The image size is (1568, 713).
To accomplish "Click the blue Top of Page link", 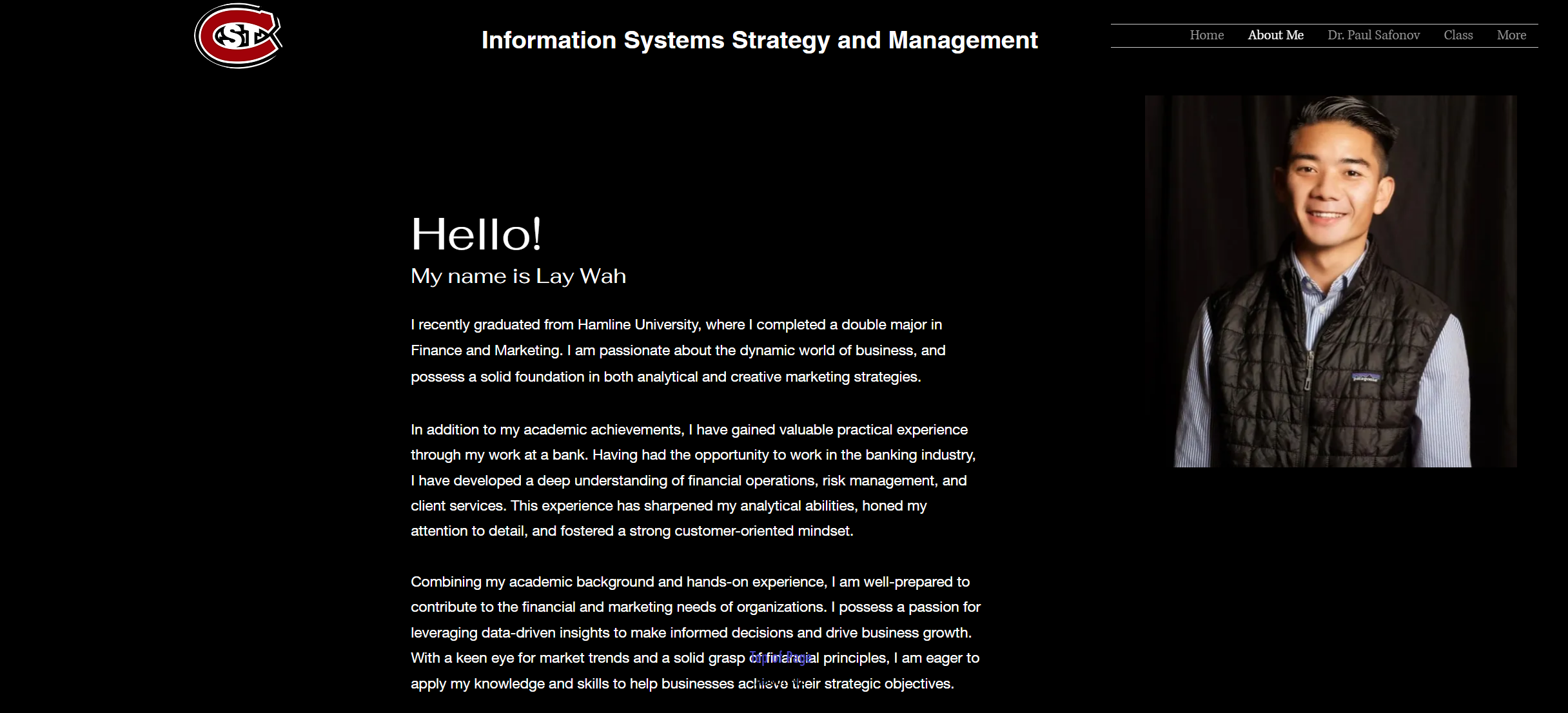I will [781, 658].
